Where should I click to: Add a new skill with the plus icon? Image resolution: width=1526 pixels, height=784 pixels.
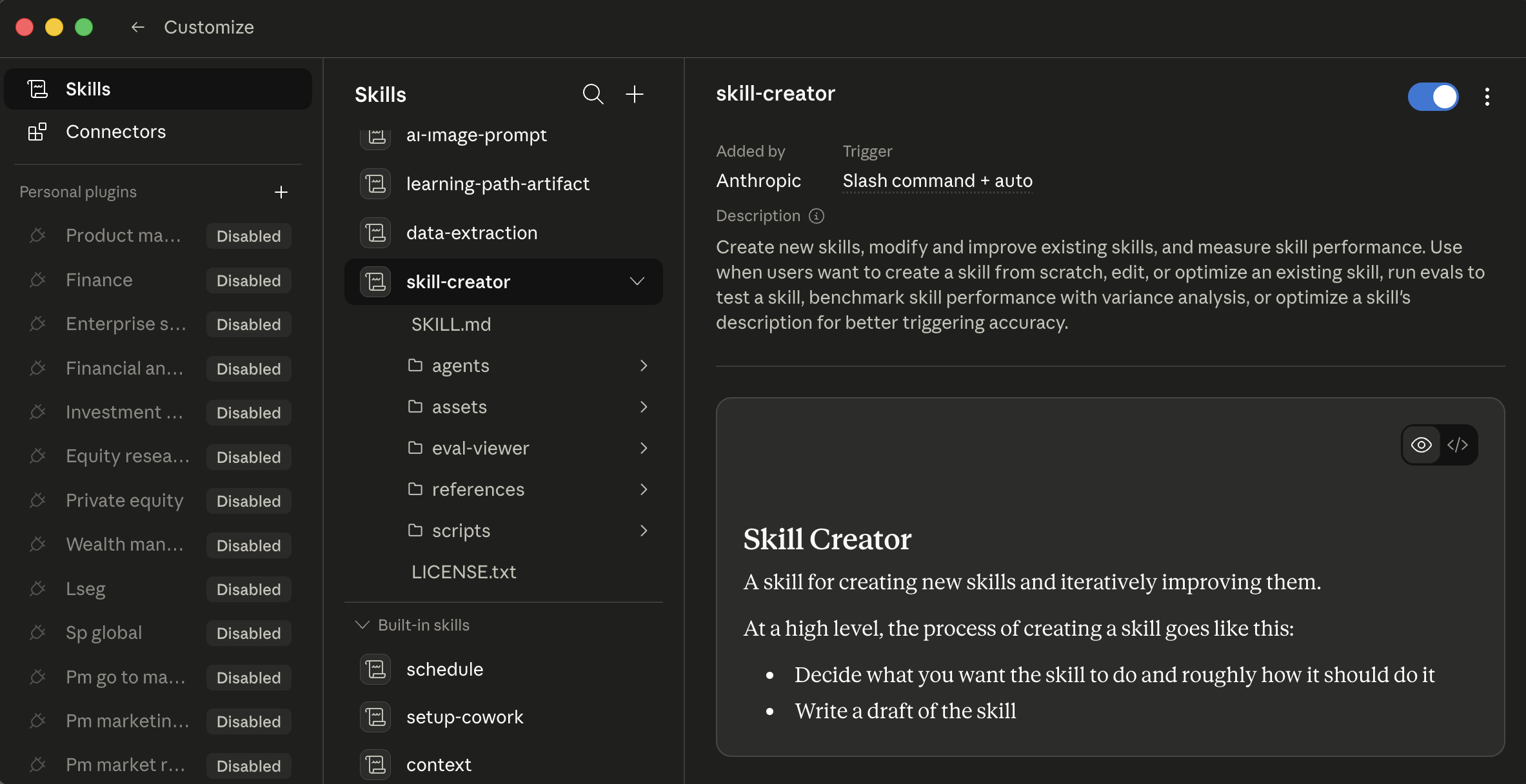pos(635,94)
